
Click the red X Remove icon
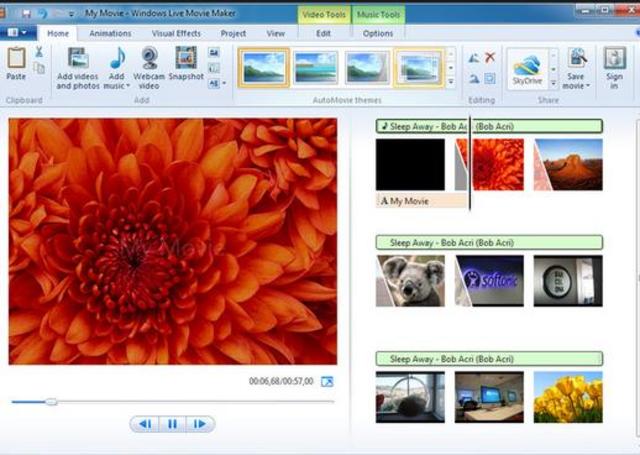(x=490, y=57)
